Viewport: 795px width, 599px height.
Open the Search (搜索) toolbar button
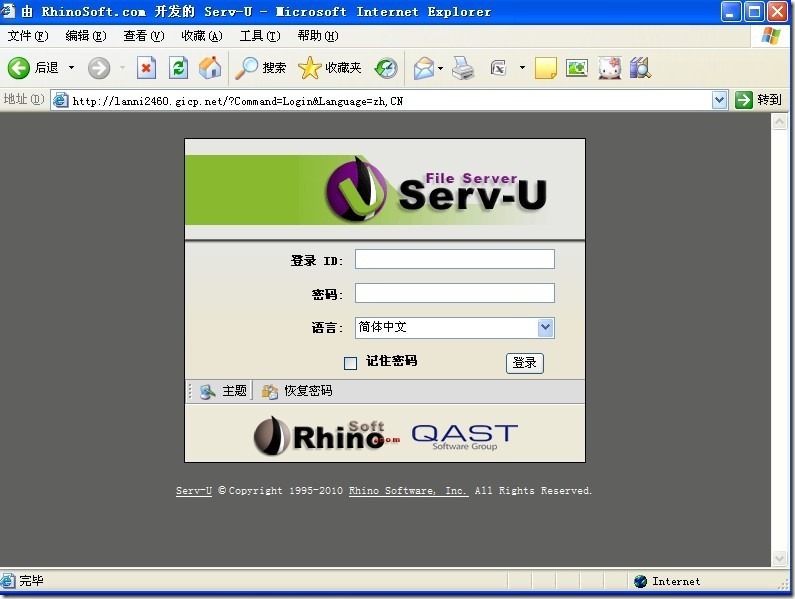click(261, 67)
